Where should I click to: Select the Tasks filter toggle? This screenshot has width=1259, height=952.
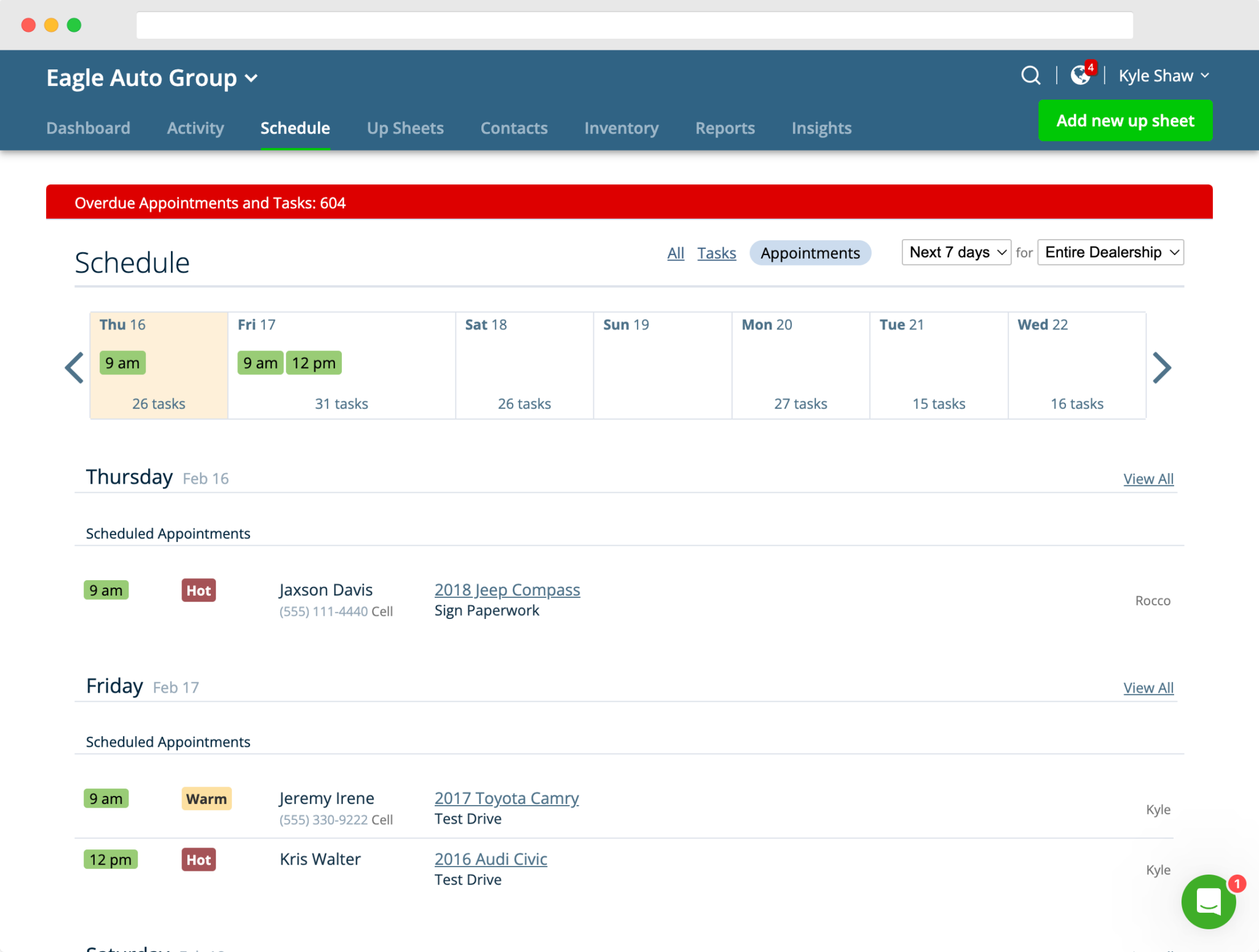[716, 252]
